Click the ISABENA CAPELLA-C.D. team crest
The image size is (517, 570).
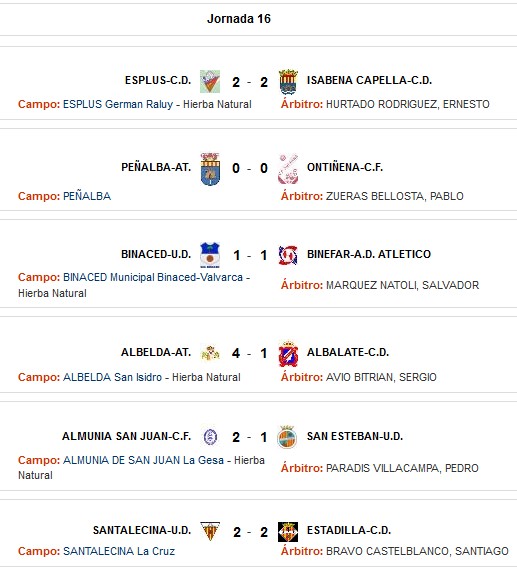(x=288, y=81)
